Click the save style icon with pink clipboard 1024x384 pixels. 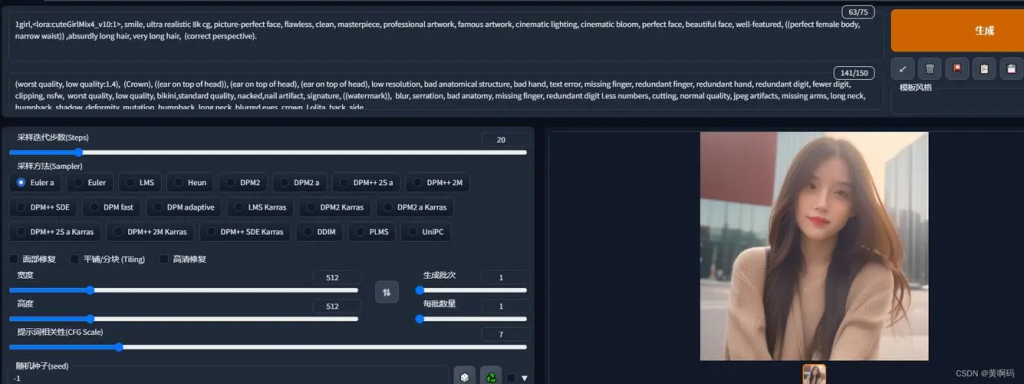pyautogui.click(x=1011, y=69)
